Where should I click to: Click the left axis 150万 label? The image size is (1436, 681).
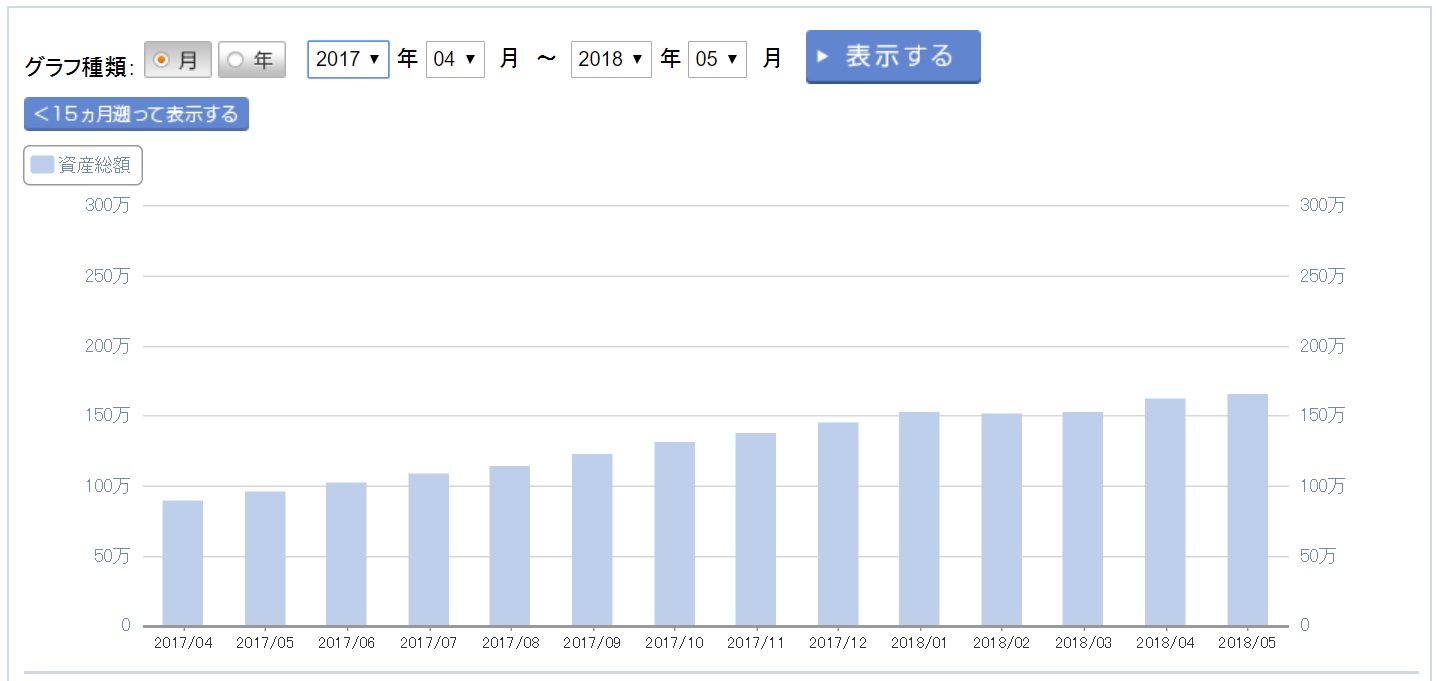point(108,415)
